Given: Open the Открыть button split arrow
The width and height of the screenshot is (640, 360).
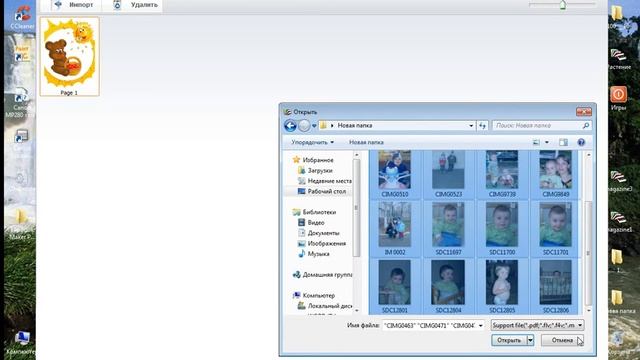Looking at the screenshot, I should (x=530, y=340).
